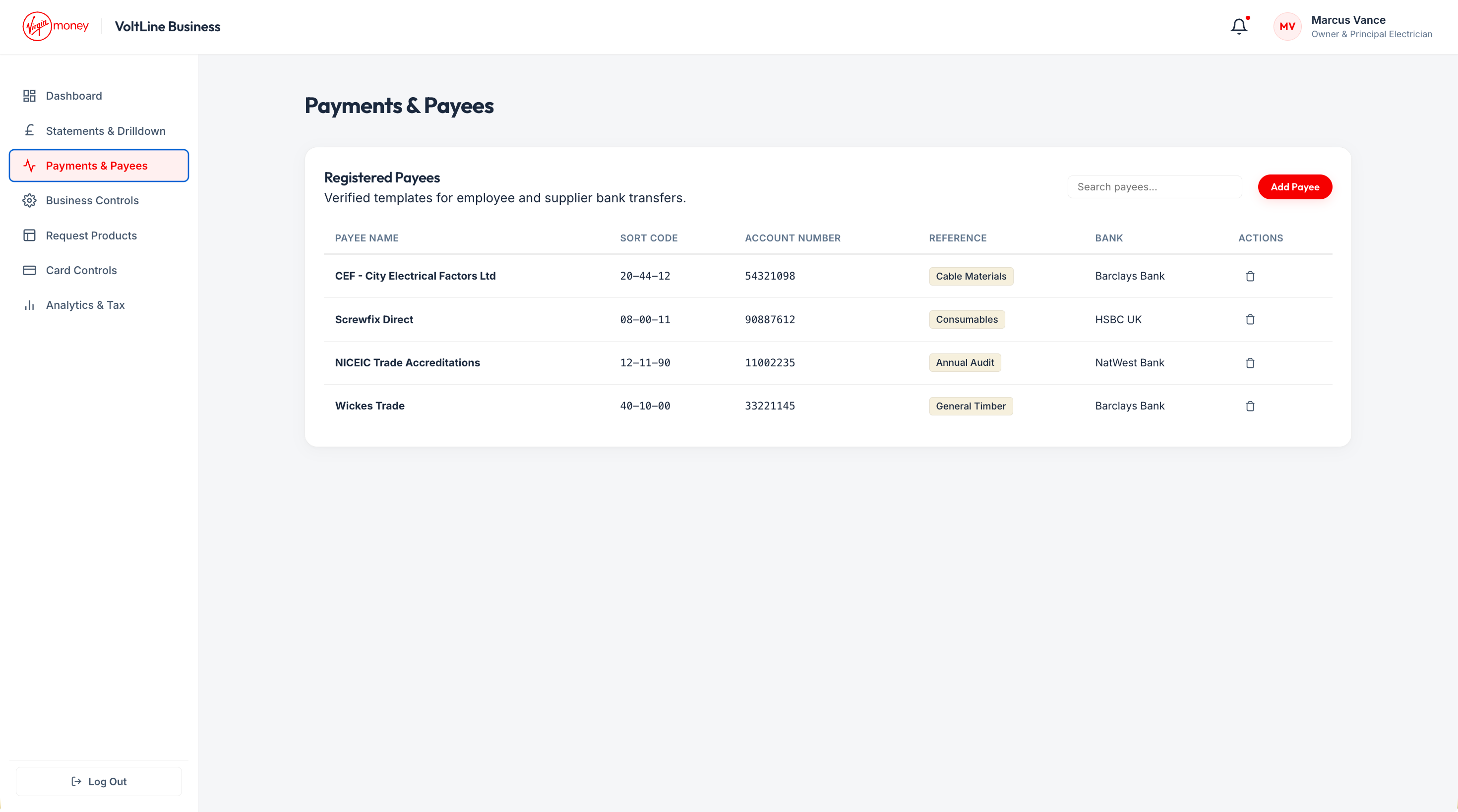Click the Cable Materials reference tag

pos(971,276)
